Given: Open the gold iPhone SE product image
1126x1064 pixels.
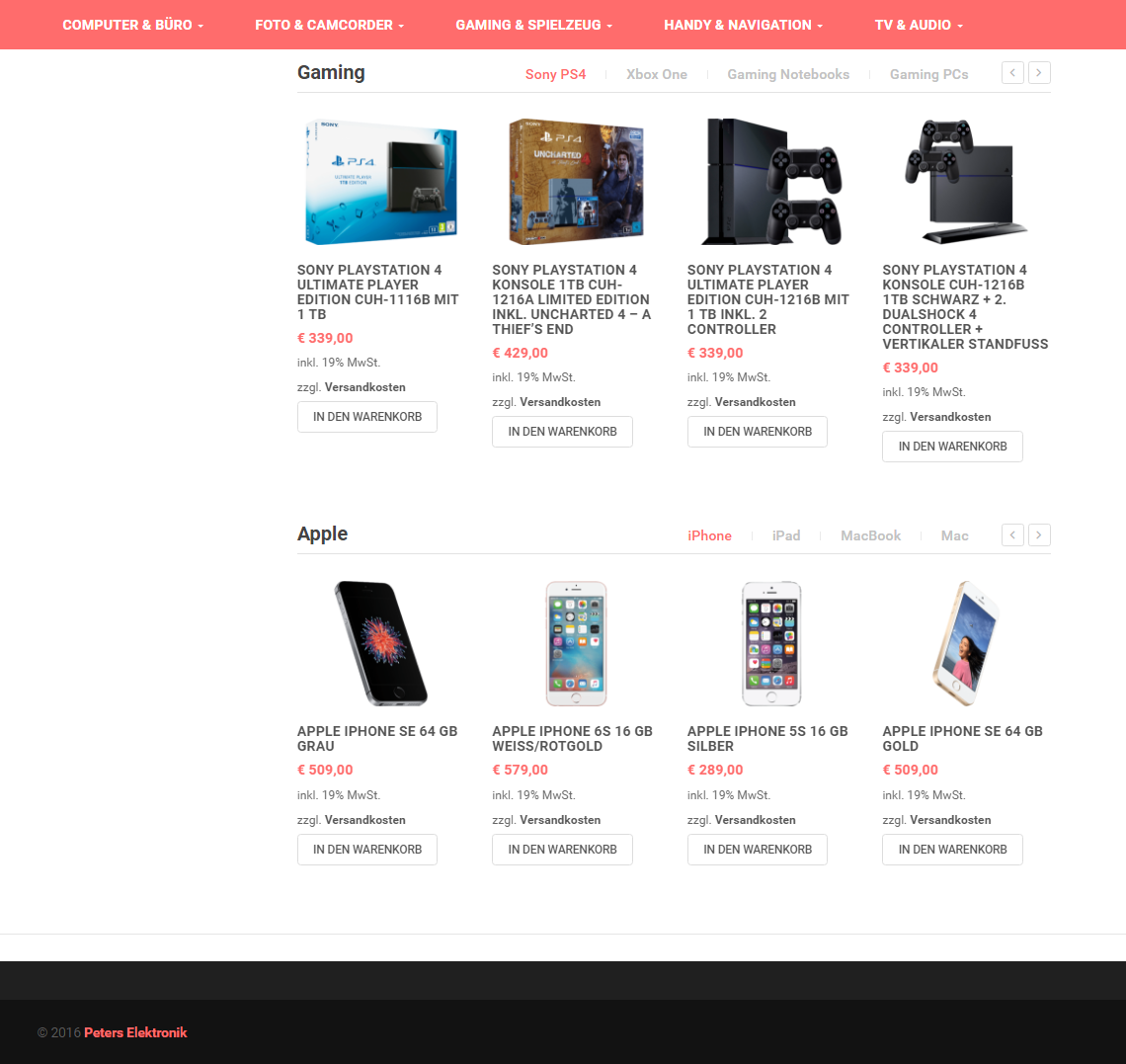Looking at the screenshot, I should 967,644.
